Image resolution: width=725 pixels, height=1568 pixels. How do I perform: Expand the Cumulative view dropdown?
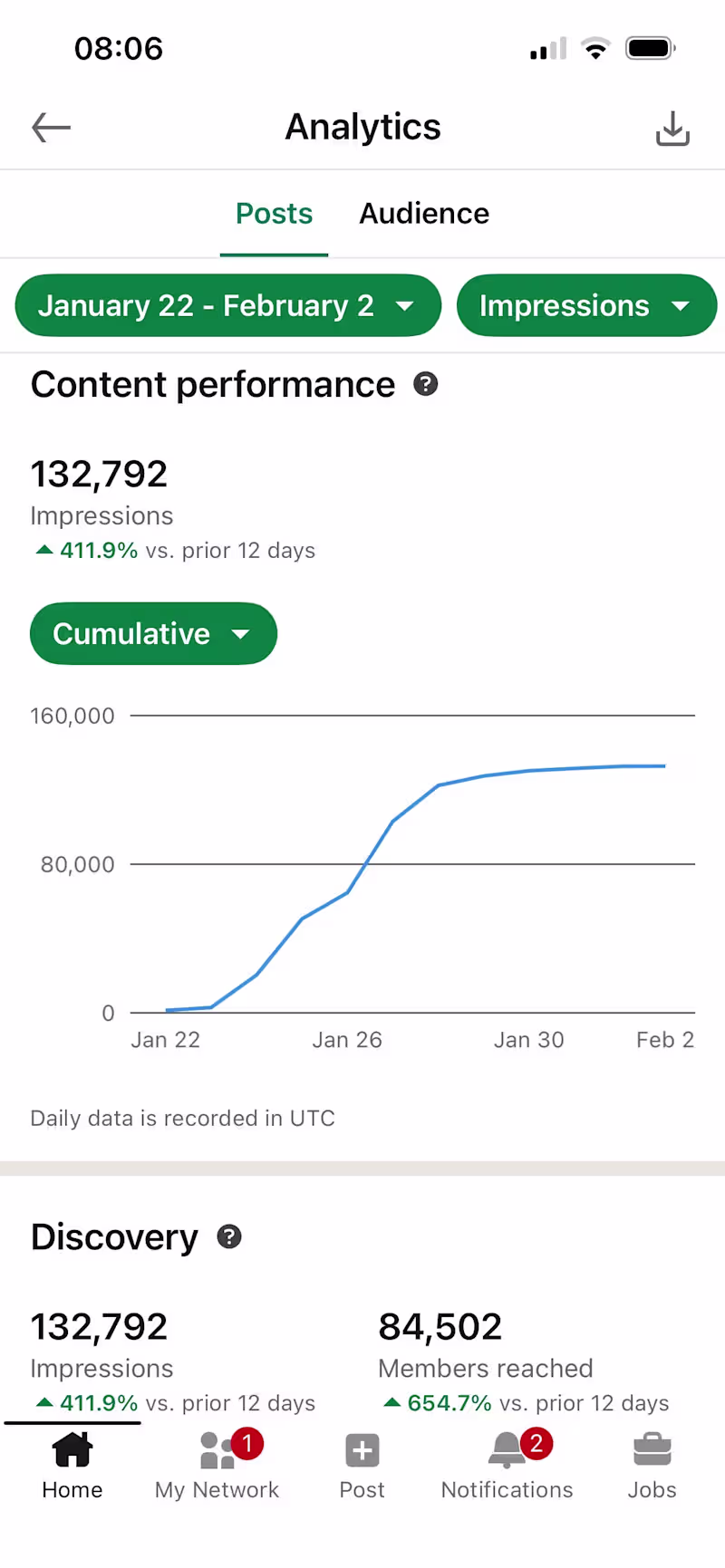click(153, 633)
